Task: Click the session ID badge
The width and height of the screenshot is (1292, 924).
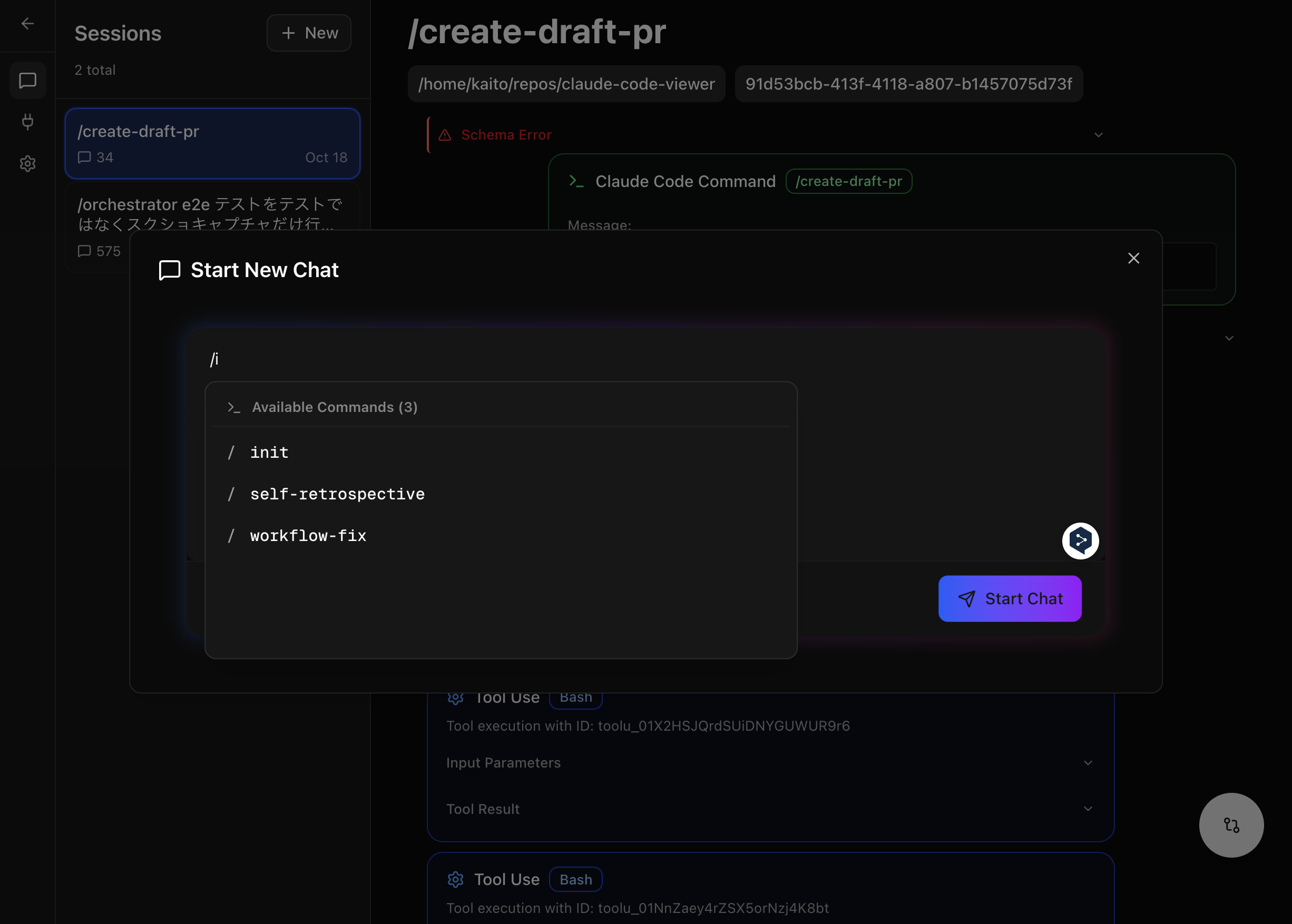Action: point(908,84)
